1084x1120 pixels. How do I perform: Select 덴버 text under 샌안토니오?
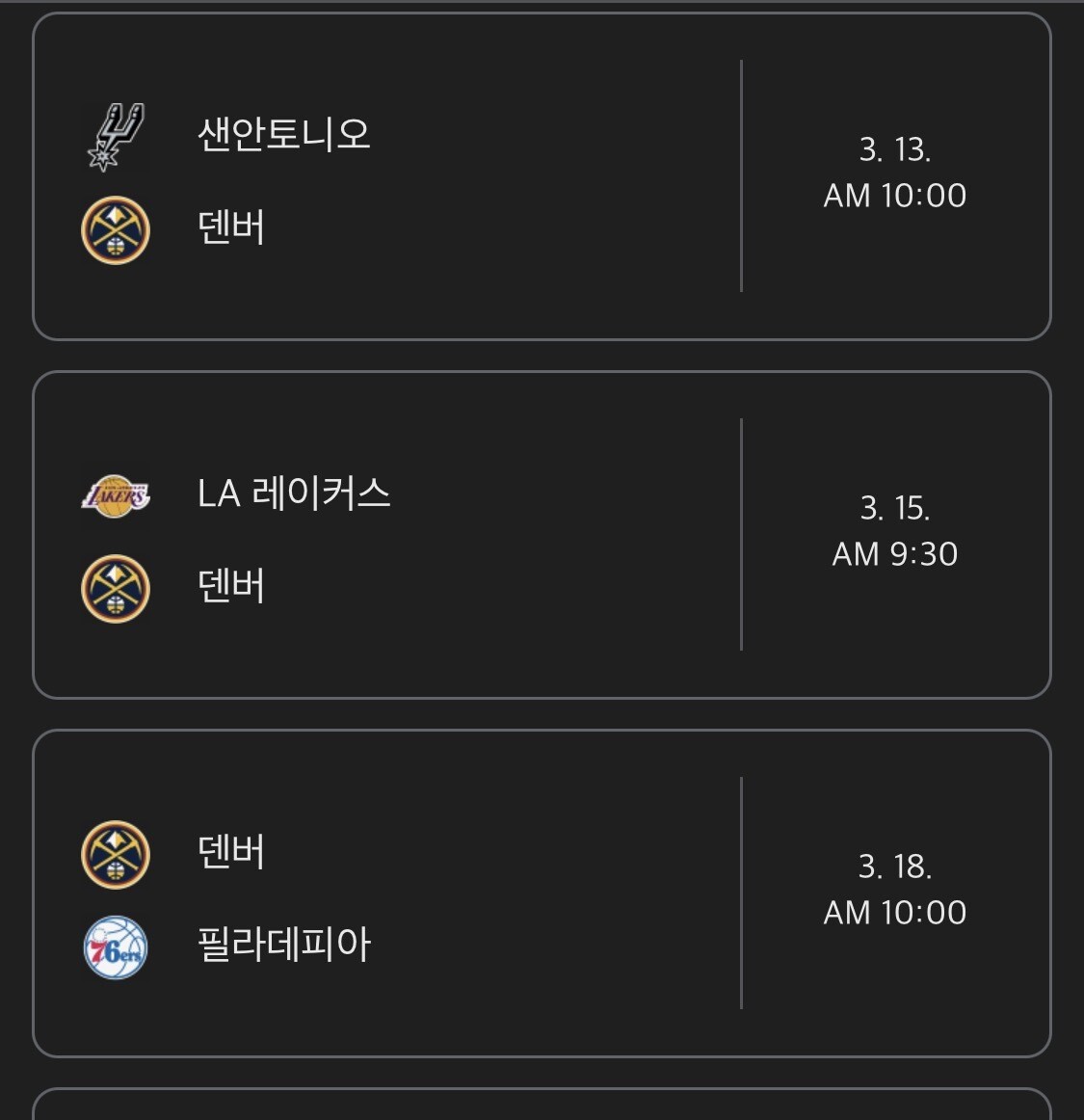click(231, 228)
